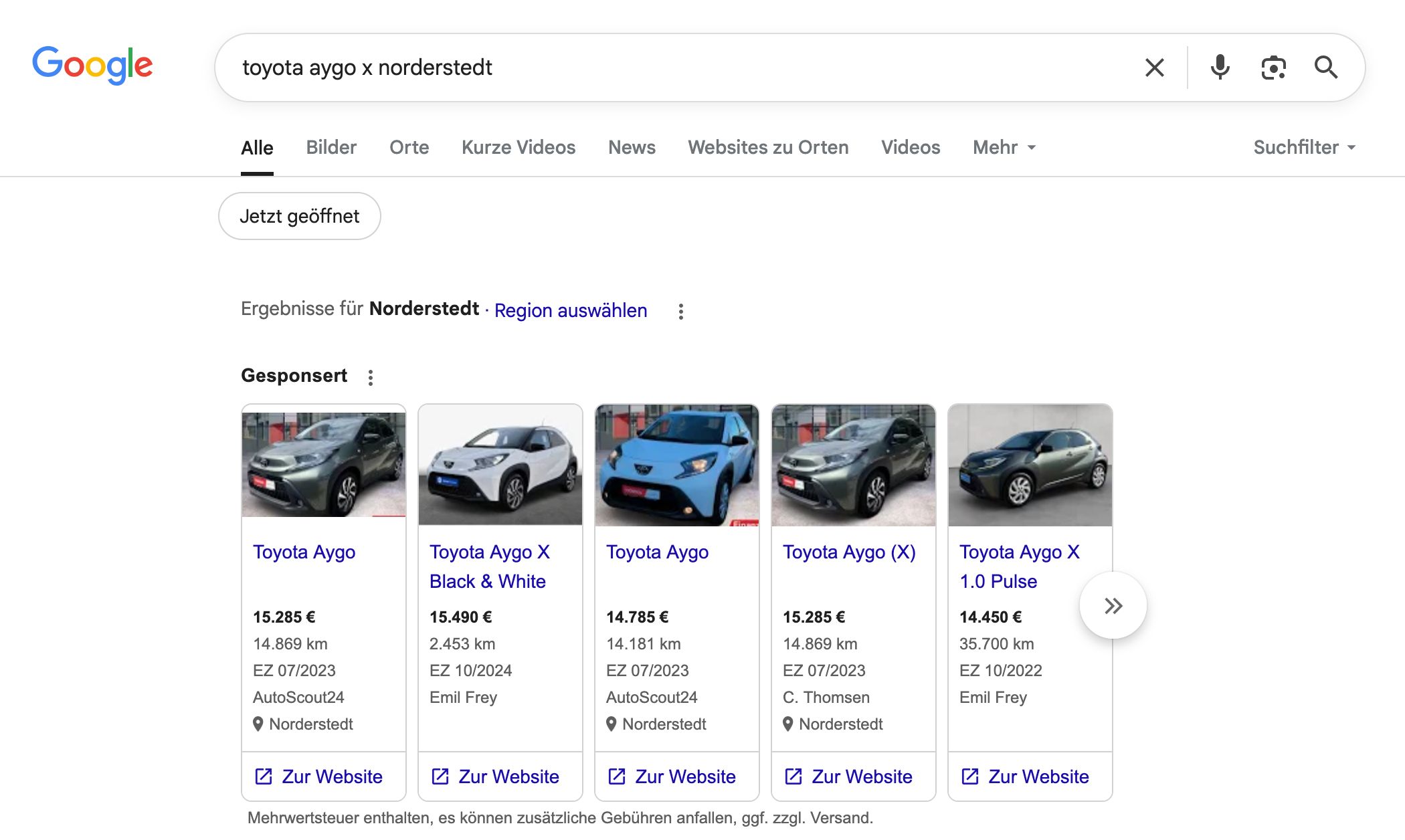
Task: Expand the Suchfilter dropdown
Action: 1304,147
